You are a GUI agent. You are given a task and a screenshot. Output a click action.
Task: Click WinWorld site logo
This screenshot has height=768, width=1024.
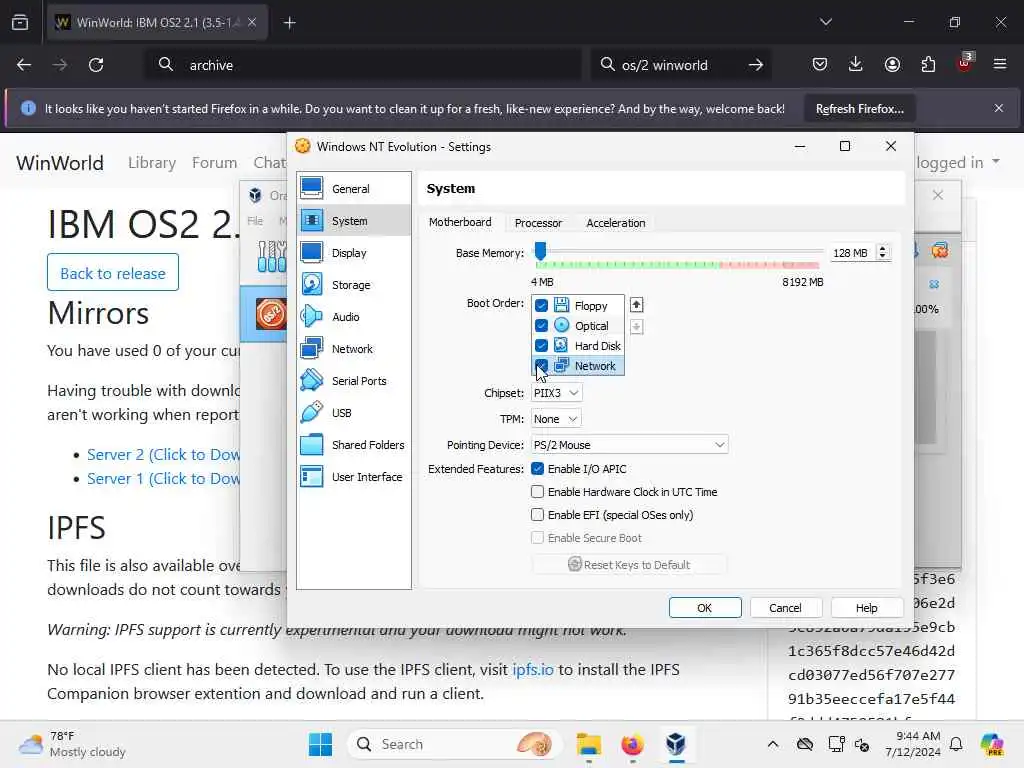[60, 163]
